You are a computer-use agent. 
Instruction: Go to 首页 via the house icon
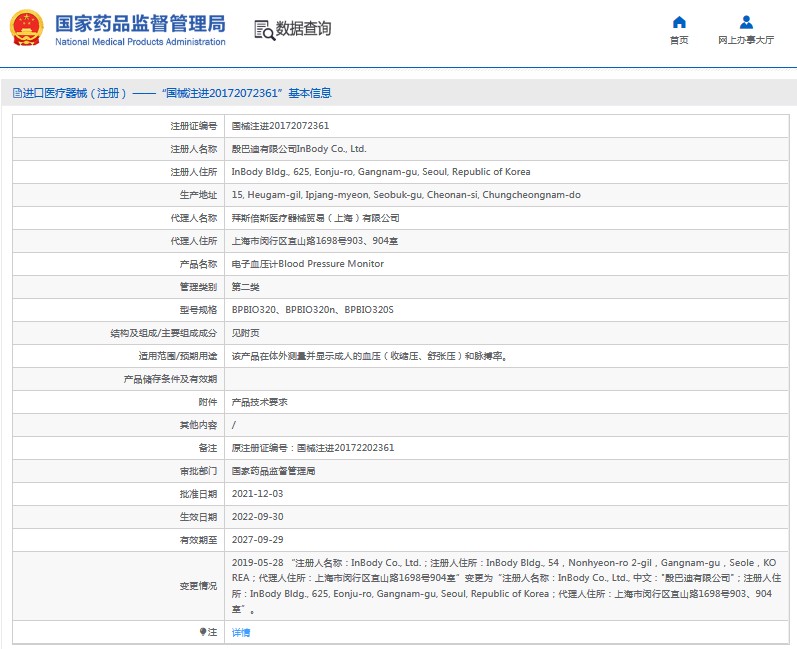679,22
